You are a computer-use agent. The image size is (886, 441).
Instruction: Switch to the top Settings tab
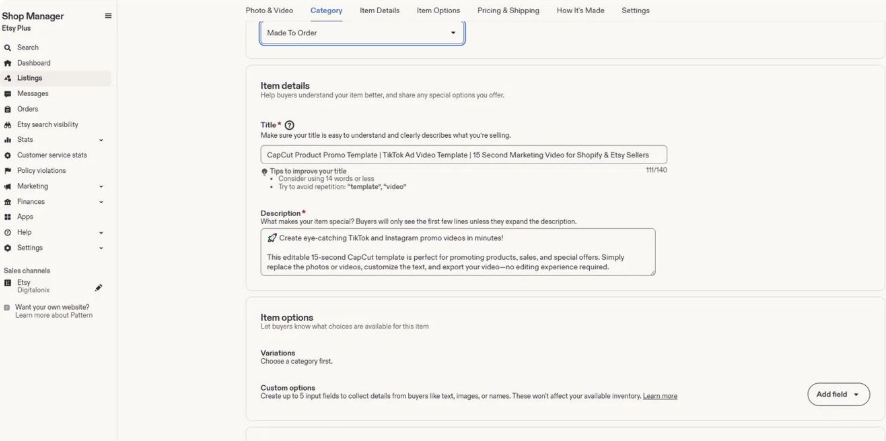636,10
